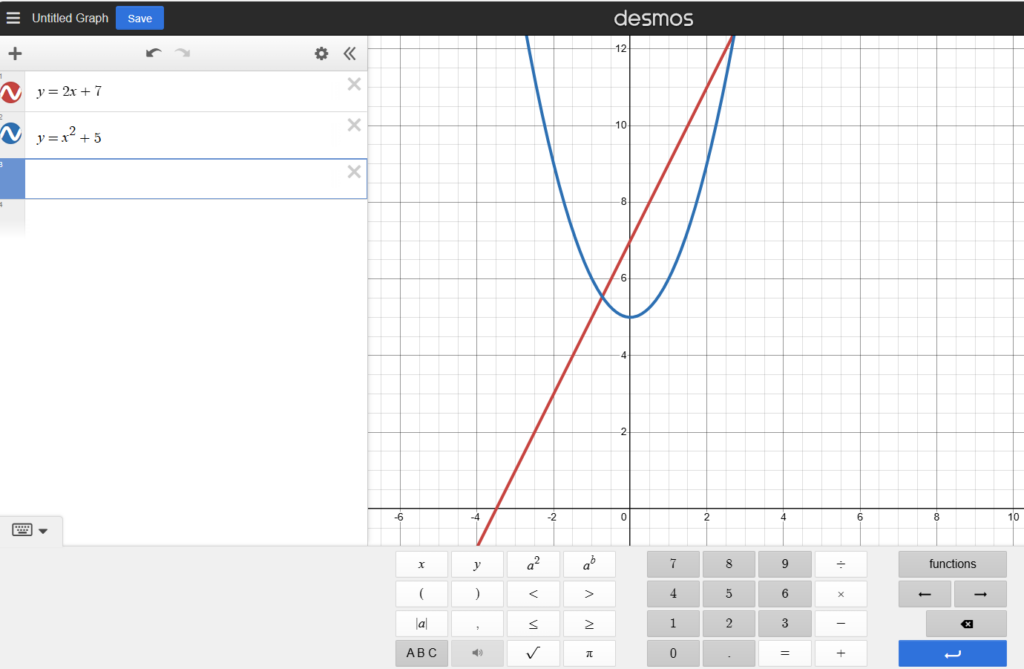
Task: Insert greater-than symbol
Action: click(589, 594)
